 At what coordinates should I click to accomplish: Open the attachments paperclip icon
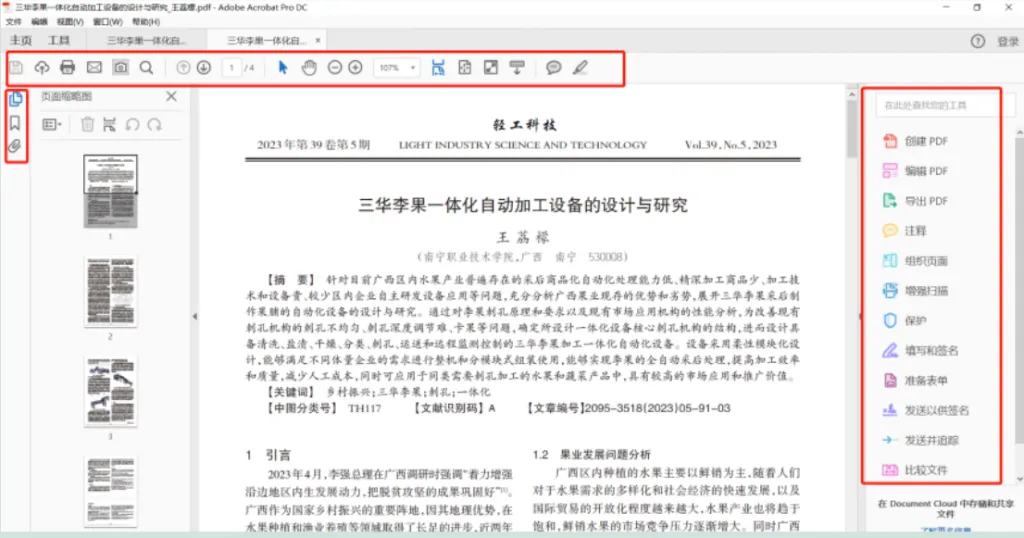click(15, 146)
